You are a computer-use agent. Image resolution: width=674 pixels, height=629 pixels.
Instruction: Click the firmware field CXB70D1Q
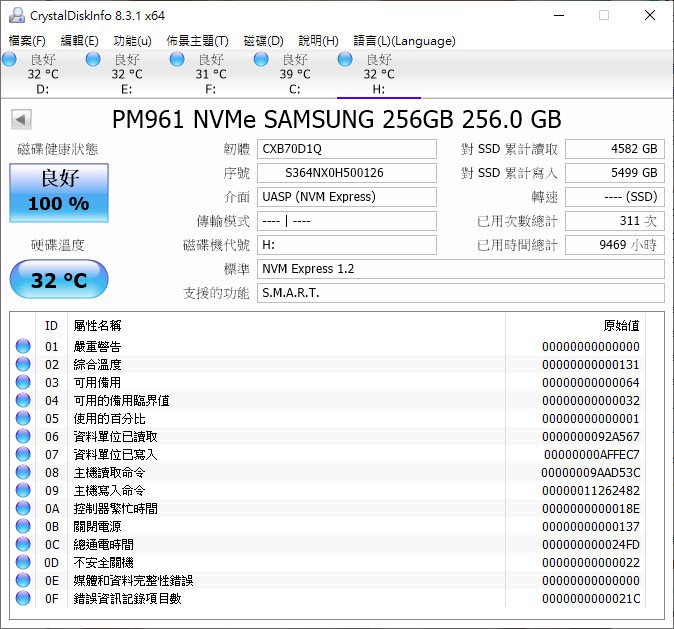click(347, 149)
